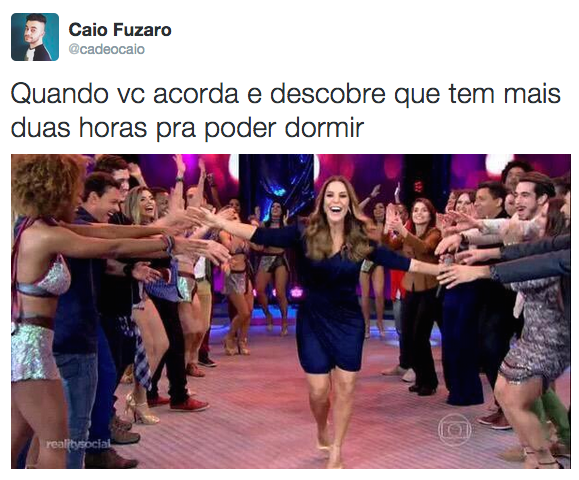Viewport: 579px width, 480px height.
Task: Click the tweet text starting with Quando
Action: pyautogui.click(x=285, y=111)
